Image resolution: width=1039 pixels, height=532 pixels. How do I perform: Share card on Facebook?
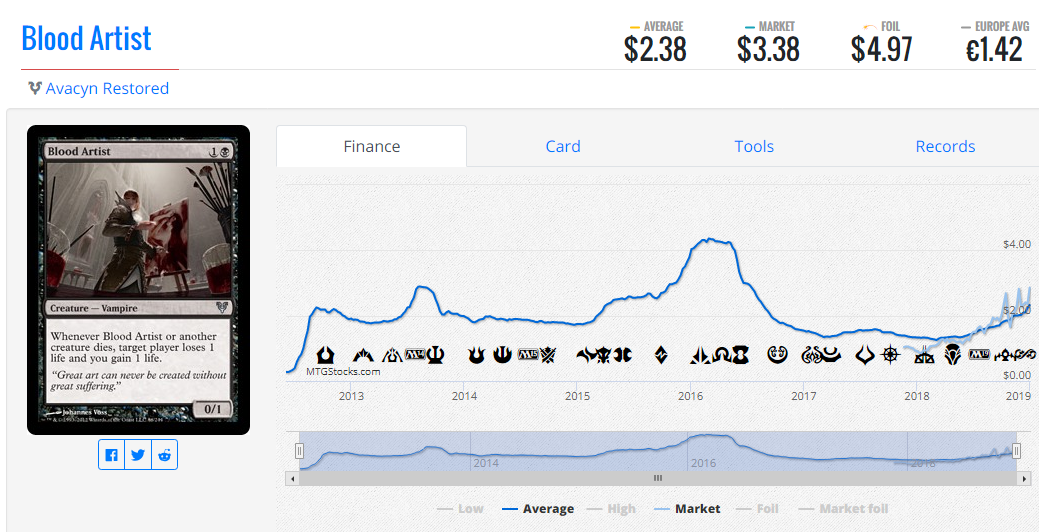111,455
